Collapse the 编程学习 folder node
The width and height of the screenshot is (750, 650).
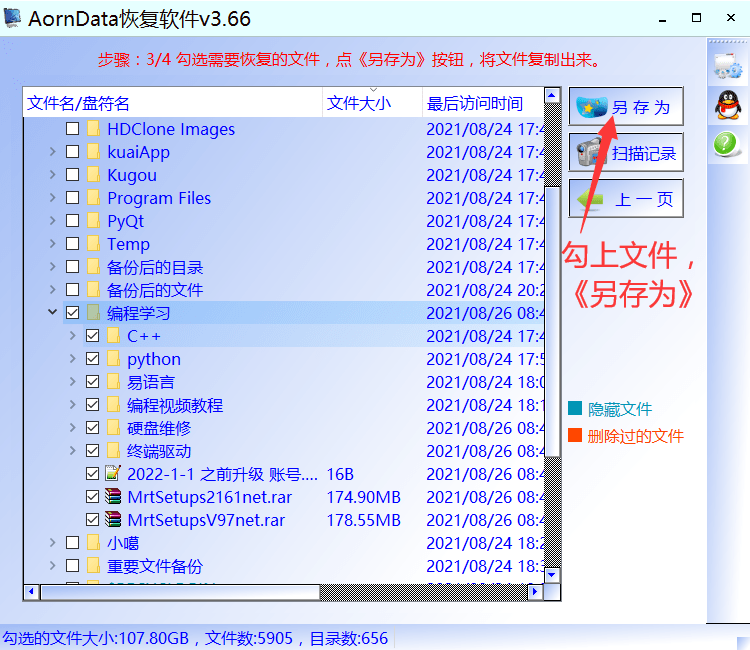[x=53, y=312]
